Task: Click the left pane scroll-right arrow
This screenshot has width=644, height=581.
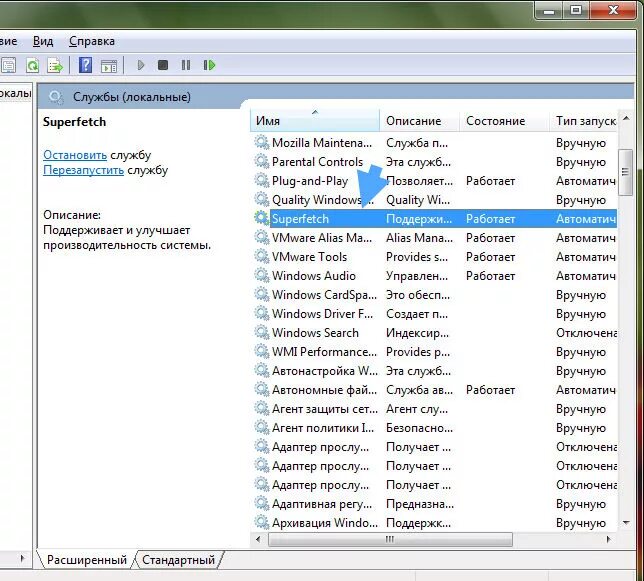Action: coord(22,558)
